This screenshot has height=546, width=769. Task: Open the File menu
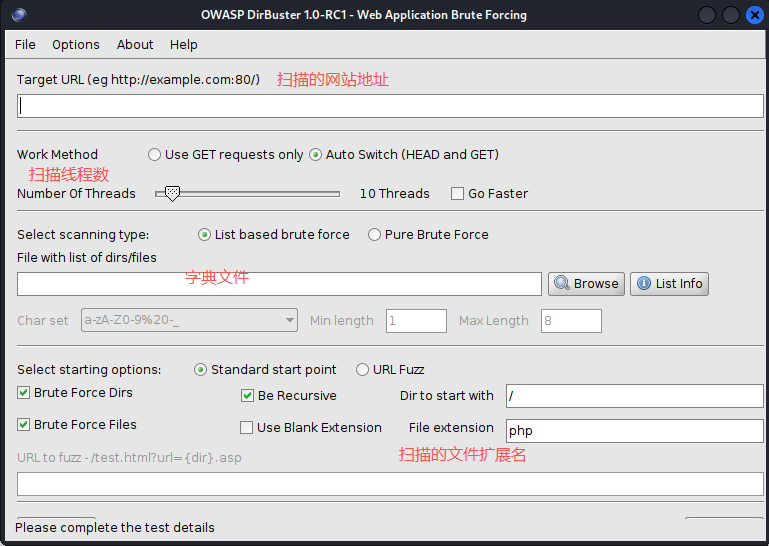coord(25,45)
